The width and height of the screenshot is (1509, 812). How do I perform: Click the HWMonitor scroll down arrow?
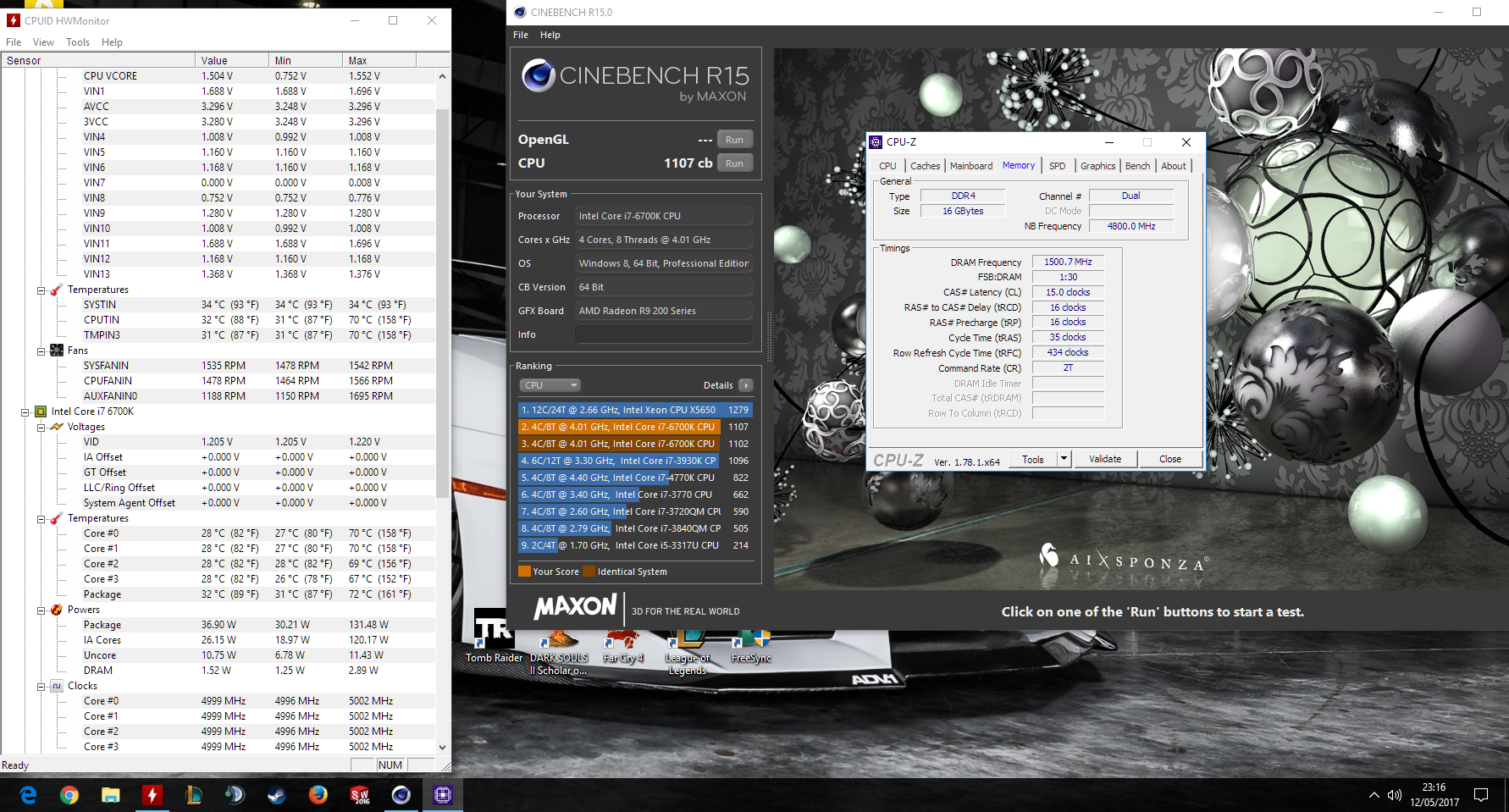pos(442,747)
